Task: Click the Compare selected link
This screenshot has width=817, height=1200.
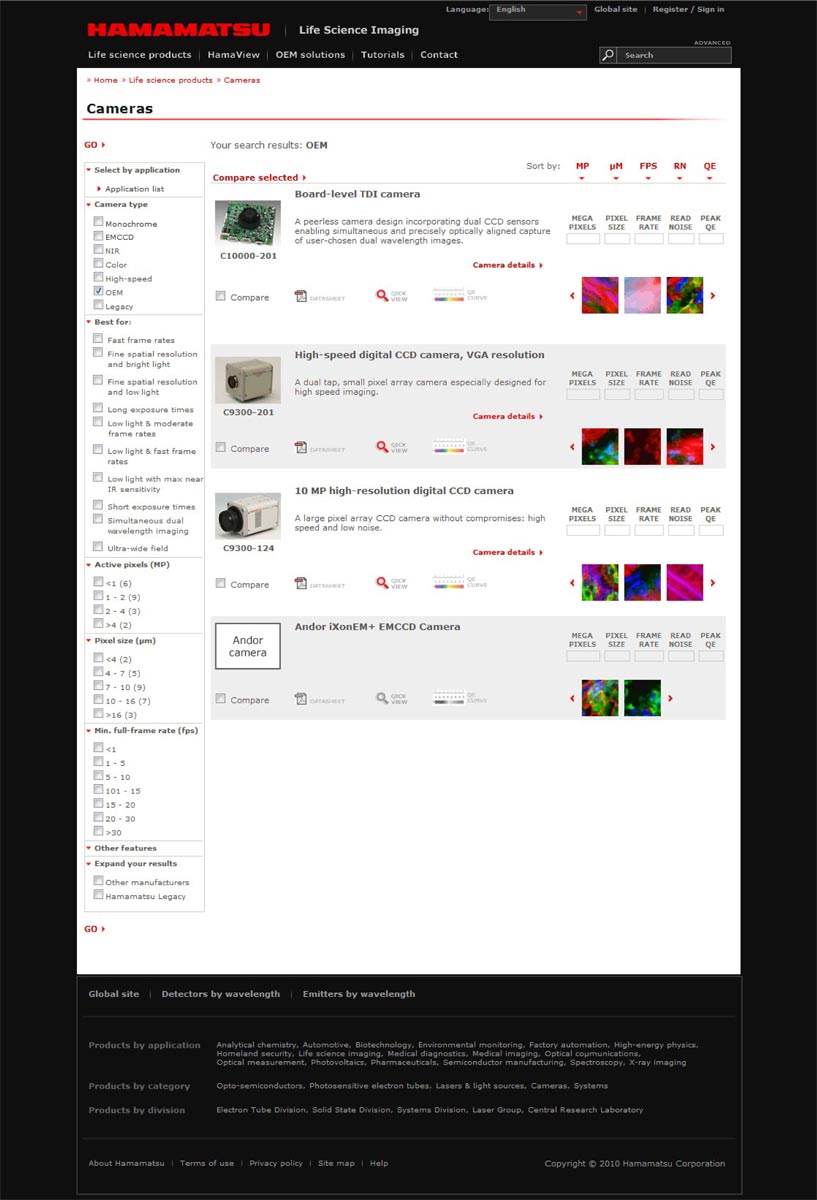Action: tap(258, 178)
